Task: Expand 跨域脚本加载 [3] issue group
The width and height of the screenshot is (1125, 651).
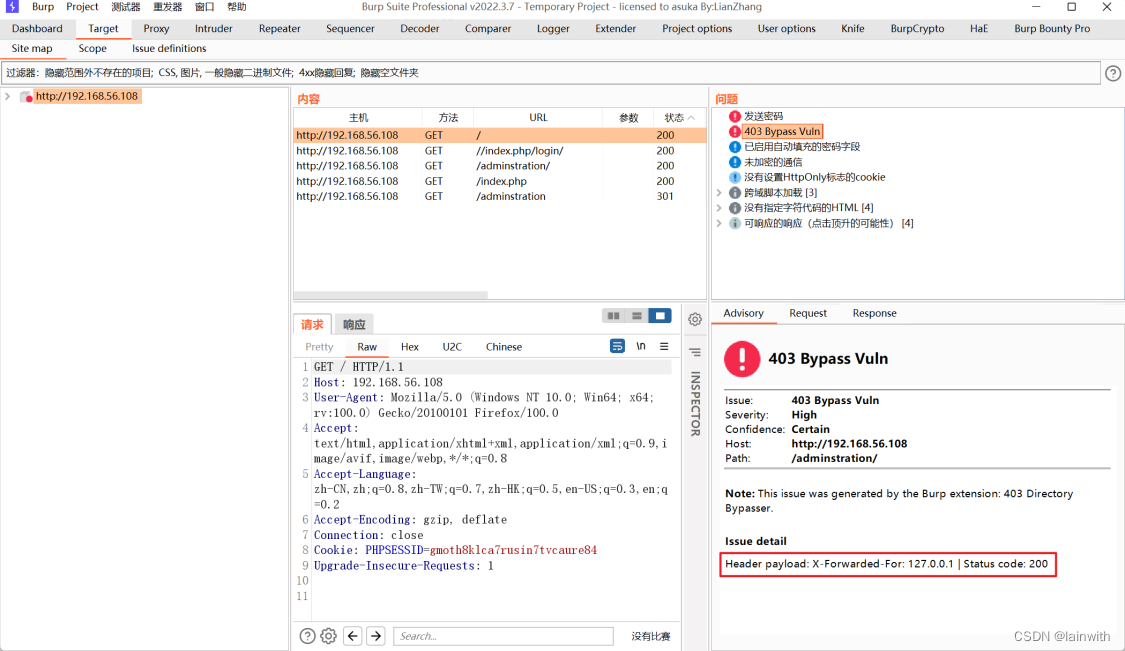Action: (x=719, y=192)
